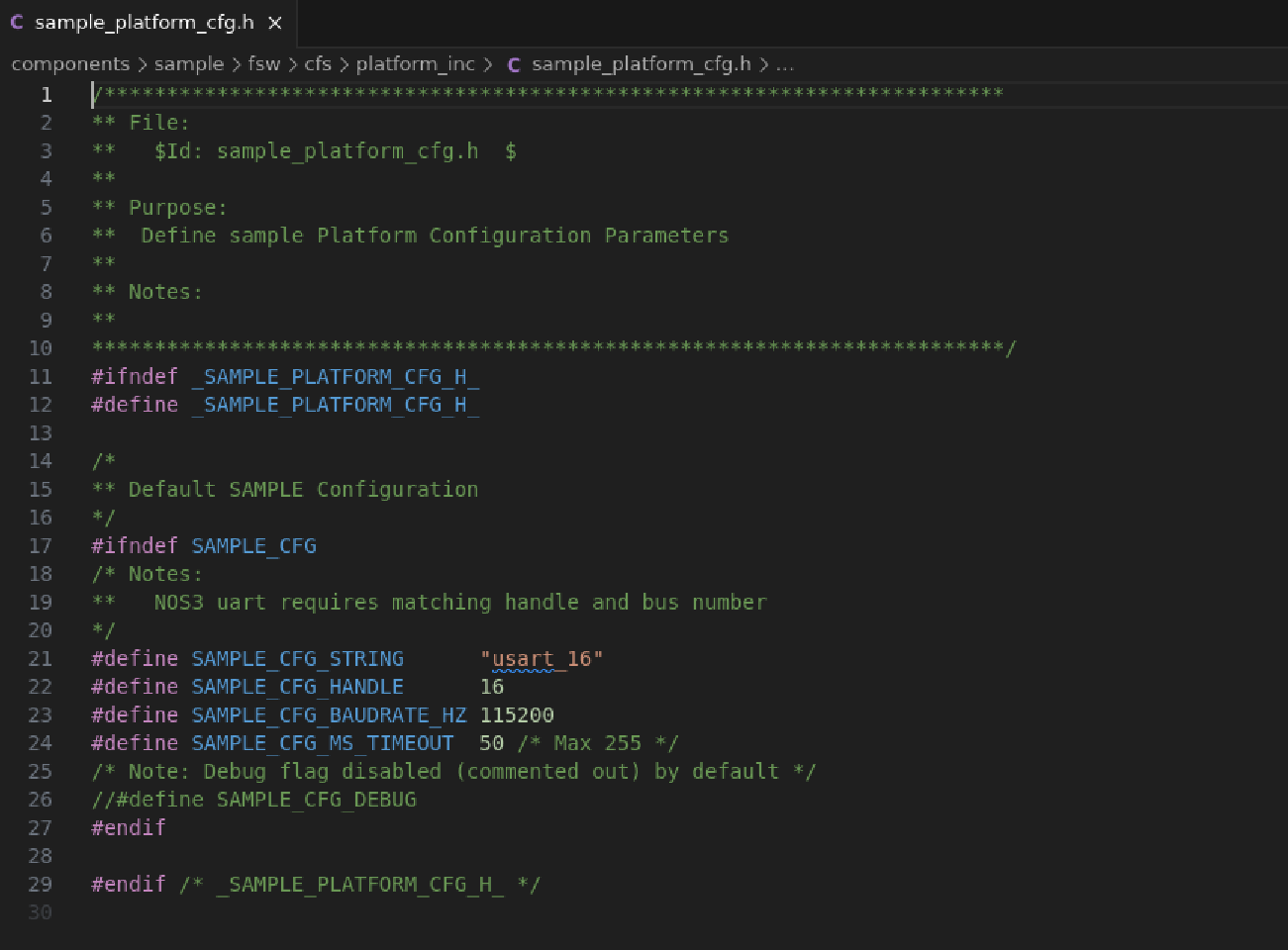
Task: Open the 'cfs' breadcrumb folder
Action: (x=318, y=64)
